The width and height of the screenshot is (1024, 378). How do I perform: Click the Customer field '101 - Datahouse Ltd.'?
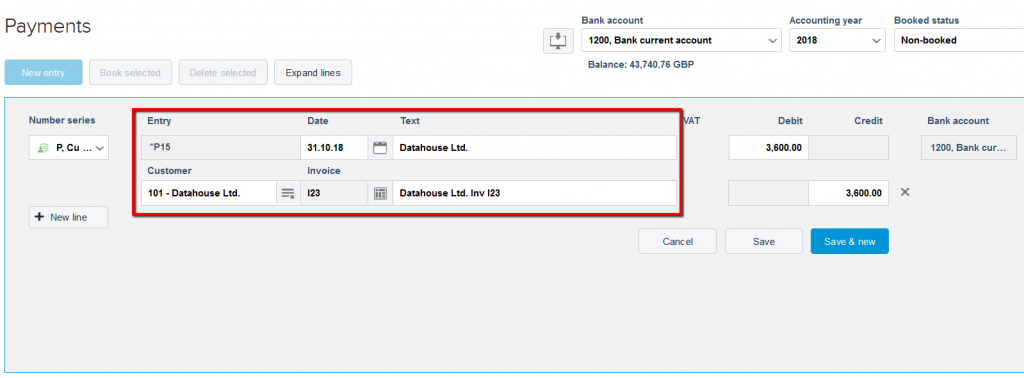click(209, 193)
